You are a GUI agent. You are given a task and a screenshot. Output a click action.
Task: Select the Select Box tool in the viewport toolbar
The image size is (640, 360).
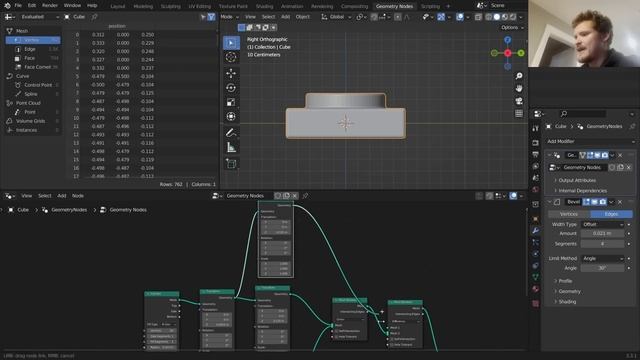pyautogui.click(x=231, y=43)
